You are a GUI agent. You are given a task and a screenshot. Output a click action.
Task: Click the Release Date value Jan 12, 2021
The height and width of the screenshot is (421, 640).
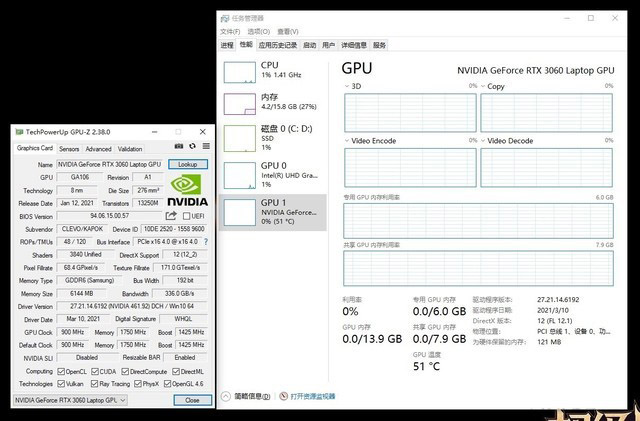[x=77, y=203]
